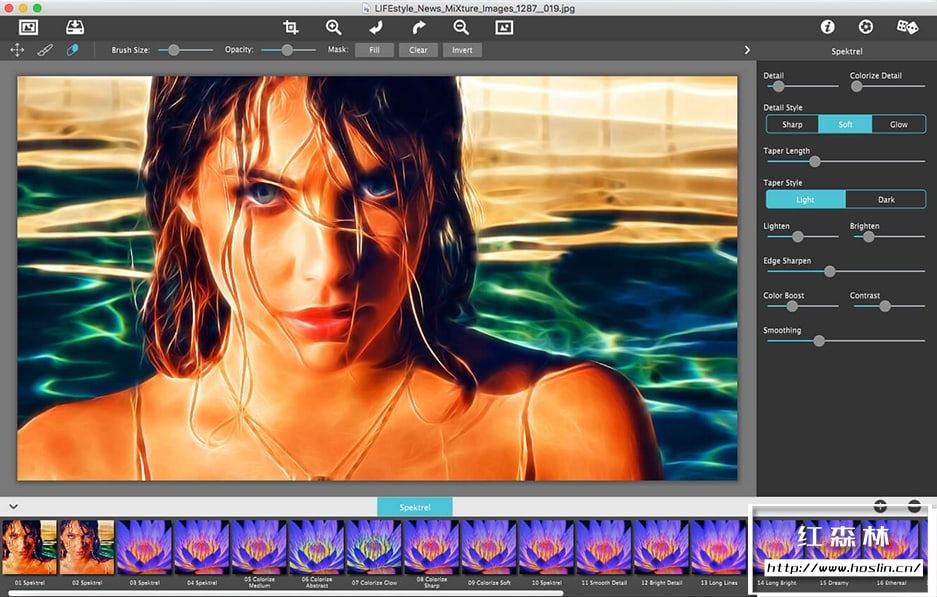The width and height of the screenshot is (937, 597).
Task: Click the mask Invert button
Action: pos(462,50)
